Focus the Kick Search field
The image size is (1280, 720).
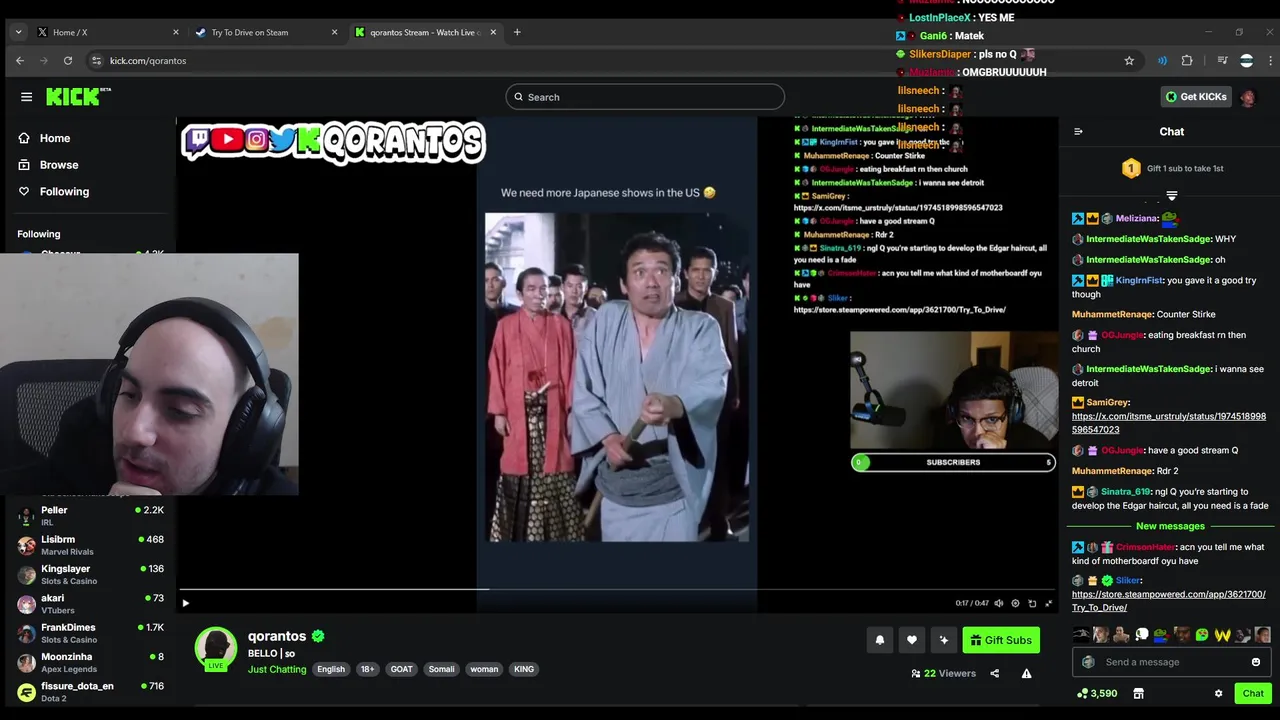(x=645, y=97)
